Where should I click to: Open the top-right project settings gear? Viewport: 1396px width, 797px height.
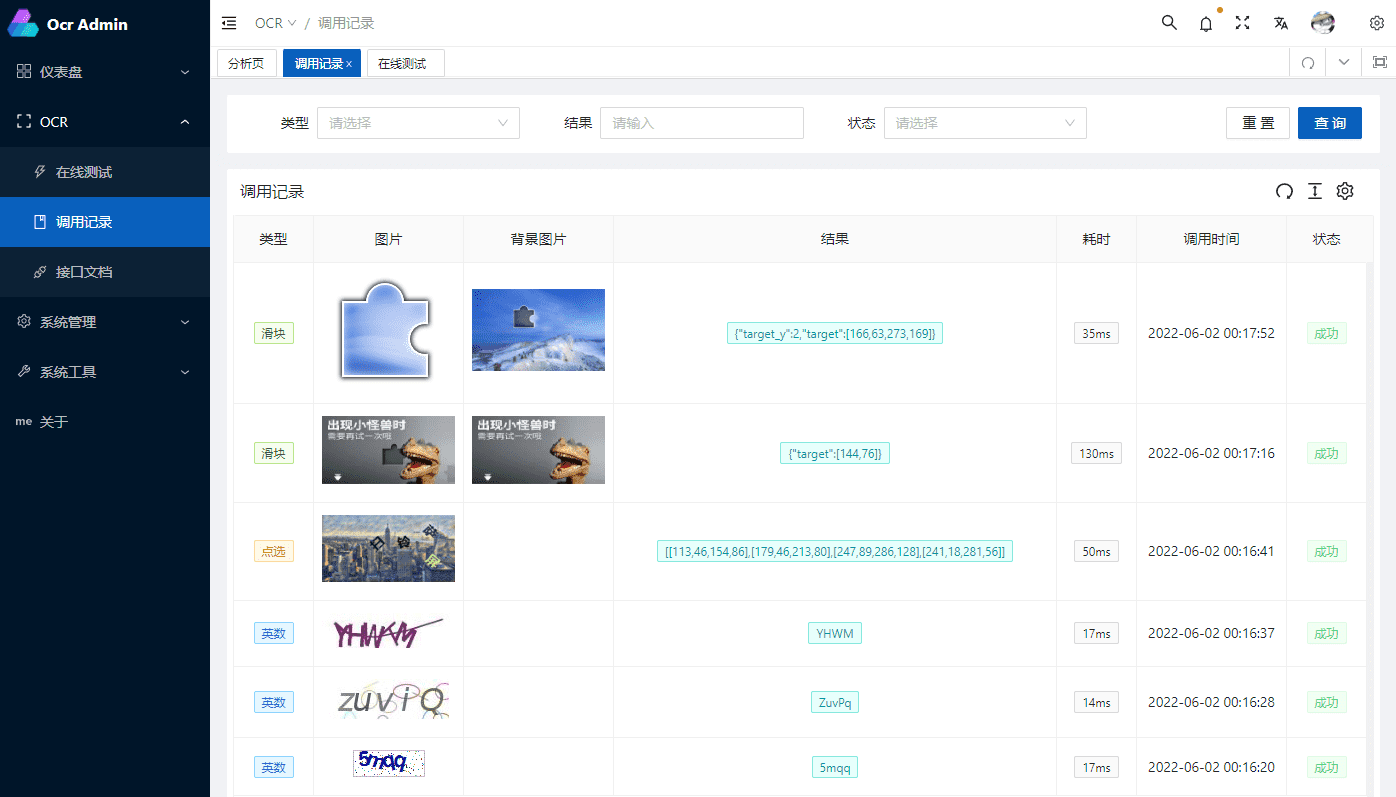pos(1377,23)
